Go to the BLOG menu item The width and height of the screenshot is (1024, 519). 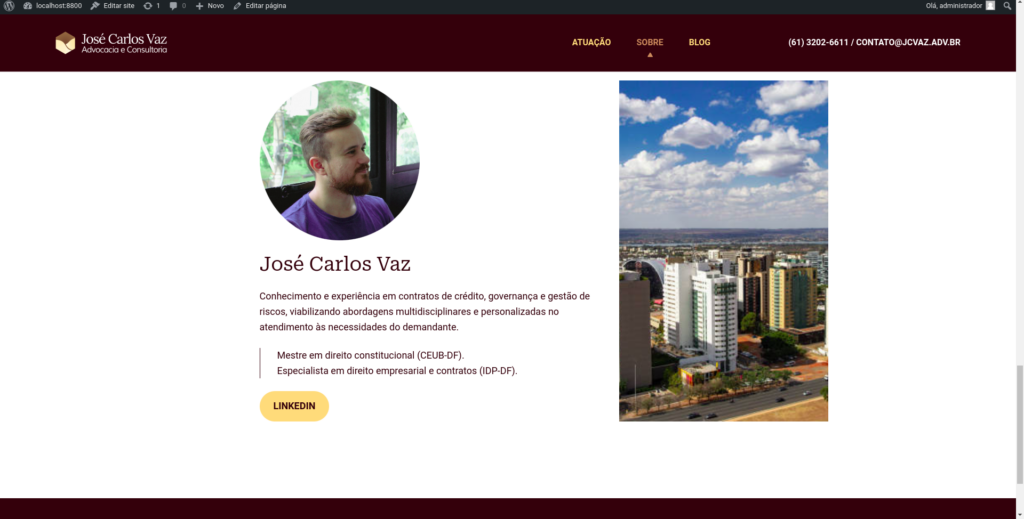(699, 42)
